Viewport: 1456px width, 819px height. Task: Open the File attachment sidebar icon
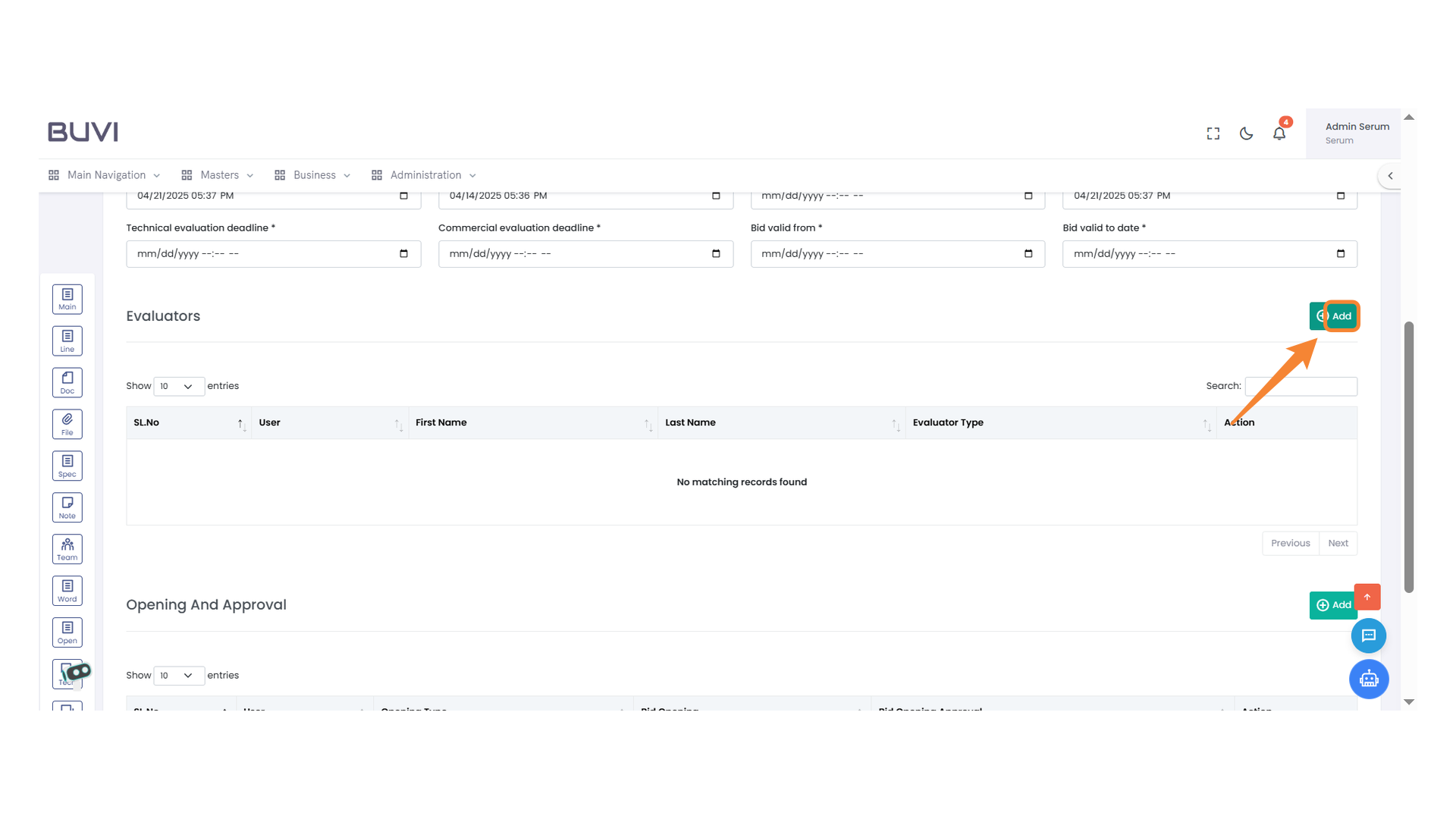pos(67,424)
